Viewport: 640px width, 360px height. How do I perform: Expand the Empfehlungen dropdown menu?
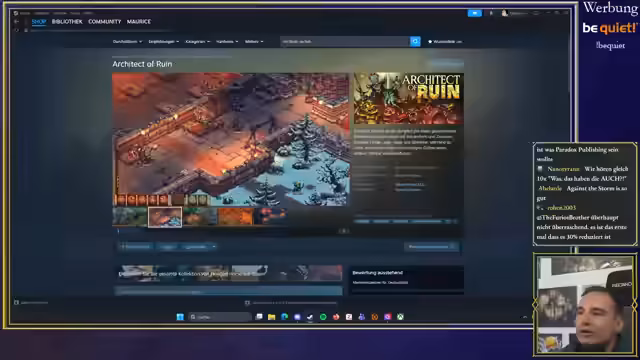click(164, 42)
